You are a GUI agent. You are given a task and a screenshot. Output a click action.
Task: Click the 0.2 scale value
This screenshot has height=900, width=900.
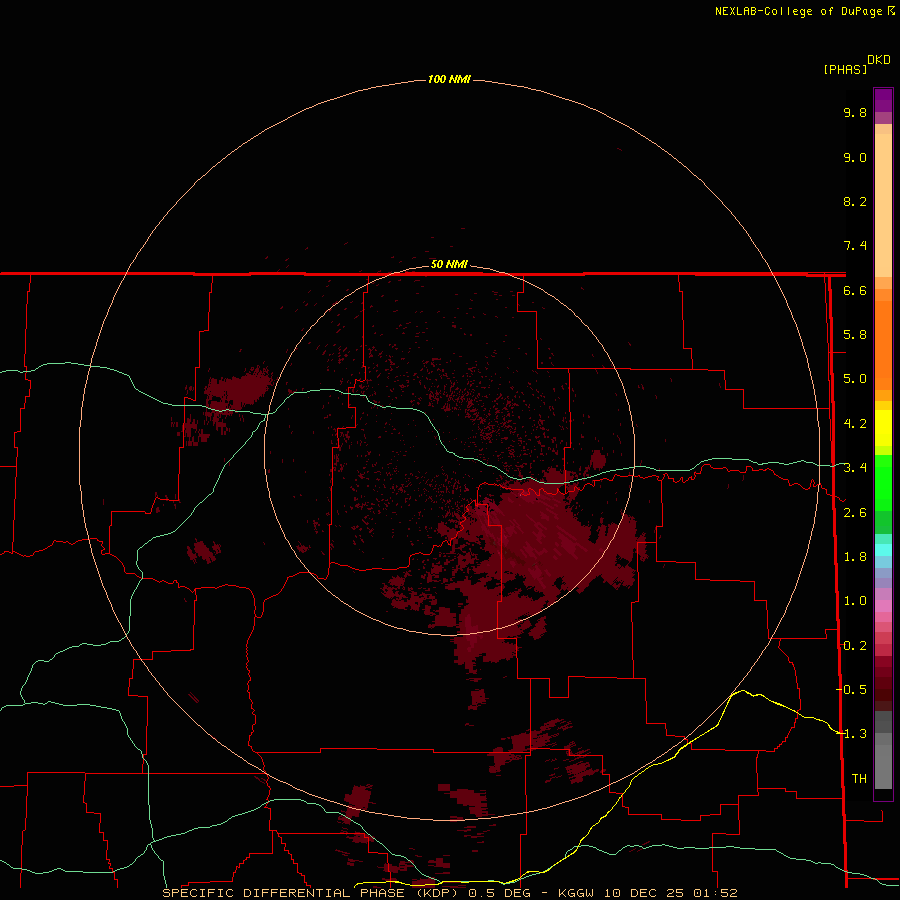click(855, 646)
